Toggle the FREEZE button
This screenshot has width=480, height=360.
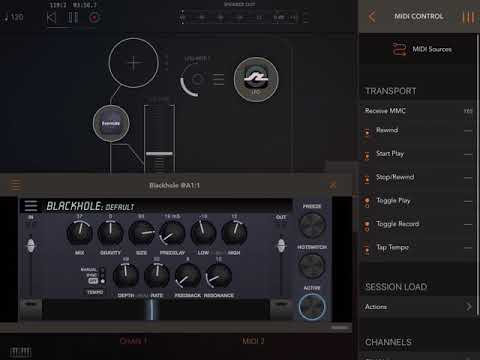[312, 225]
